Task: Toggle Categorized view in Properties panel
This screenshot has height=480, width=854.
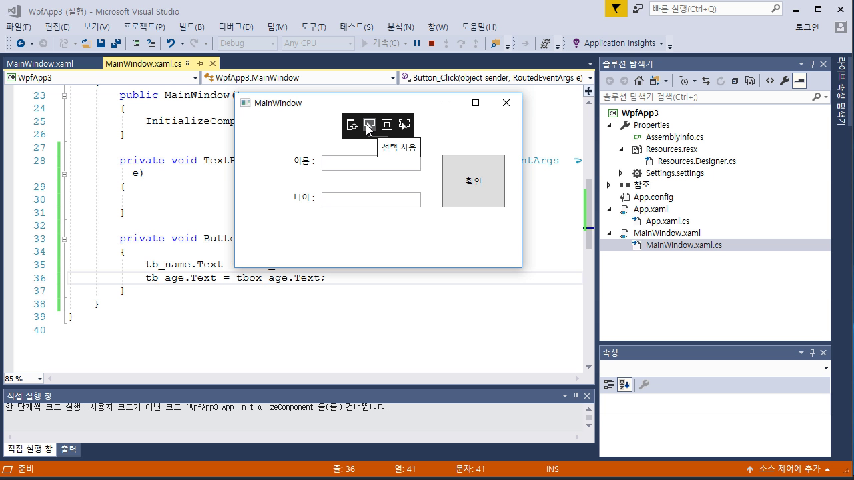Action: click(607, 385)
